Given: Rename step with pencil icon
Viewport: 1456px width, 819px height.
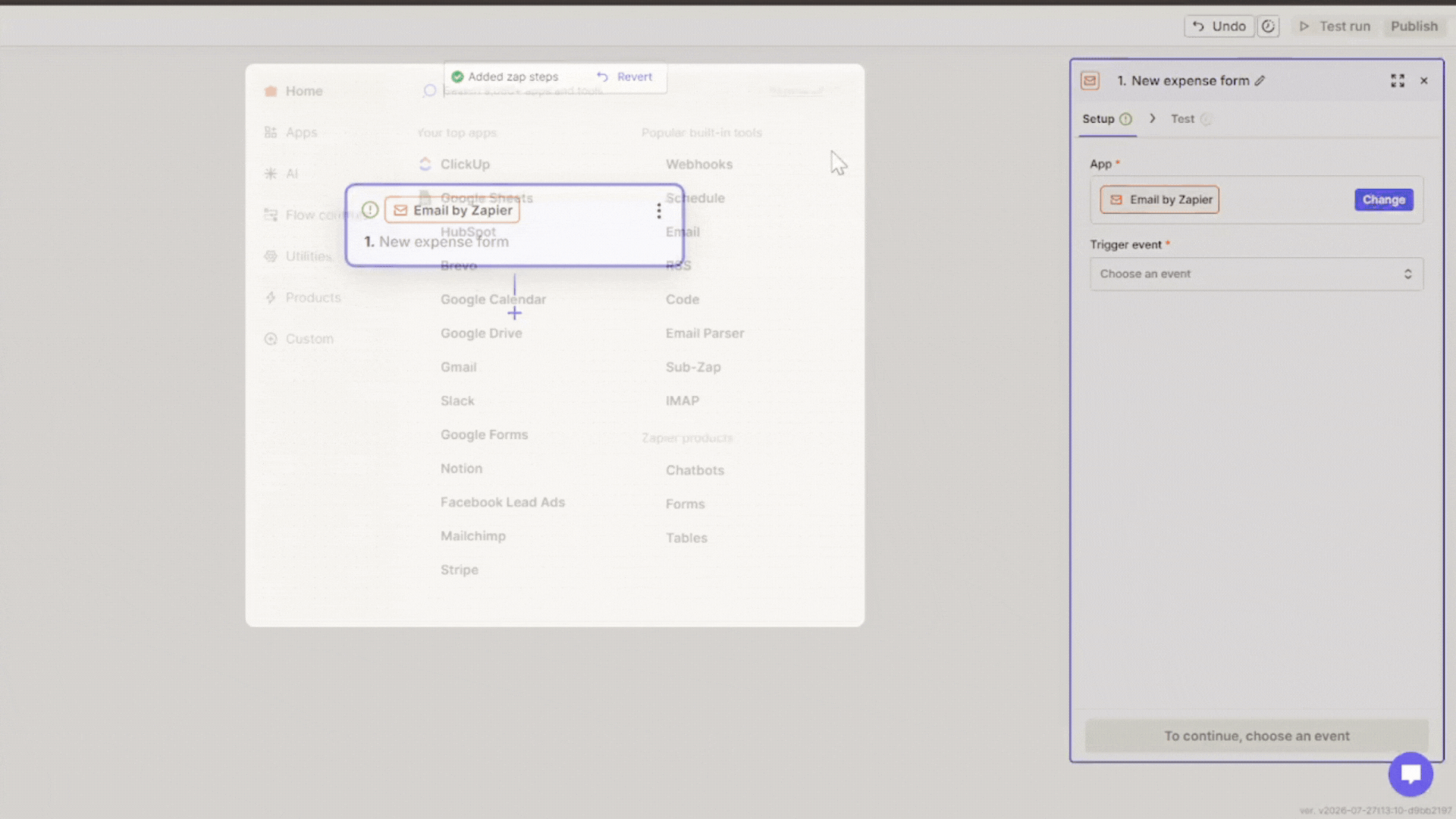Looking at the screenshot, I should (1260, 81).
